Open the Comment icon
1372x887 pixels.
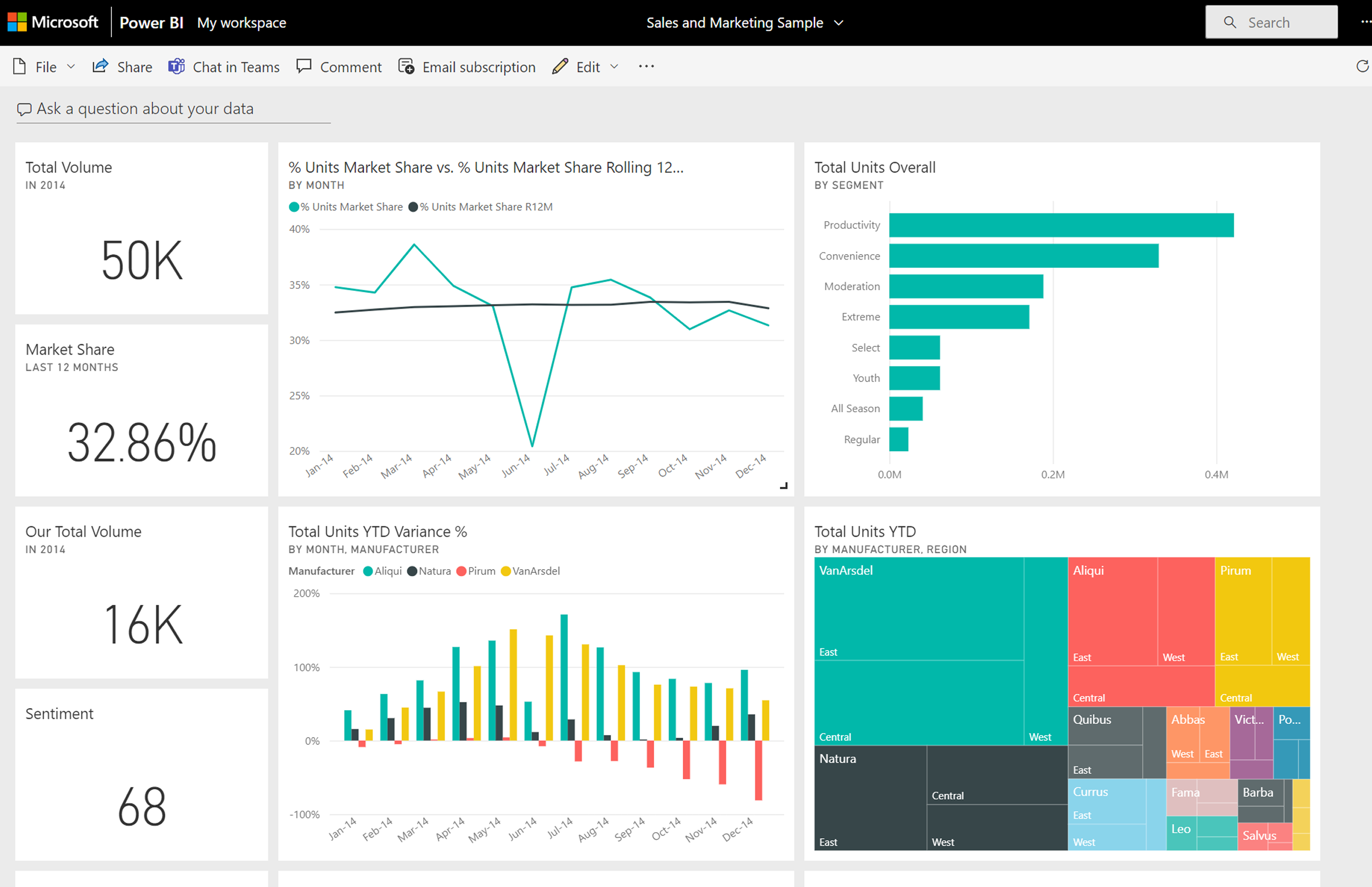305,66
